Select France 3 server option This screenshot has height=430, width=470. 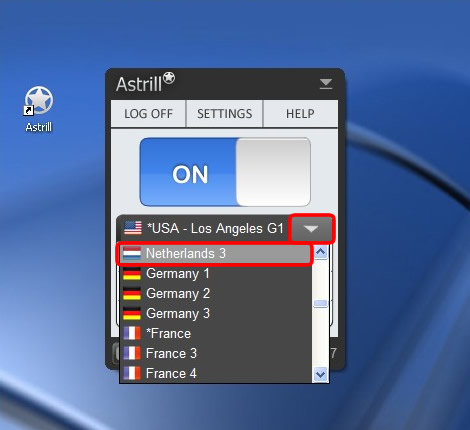pos(216,353)
